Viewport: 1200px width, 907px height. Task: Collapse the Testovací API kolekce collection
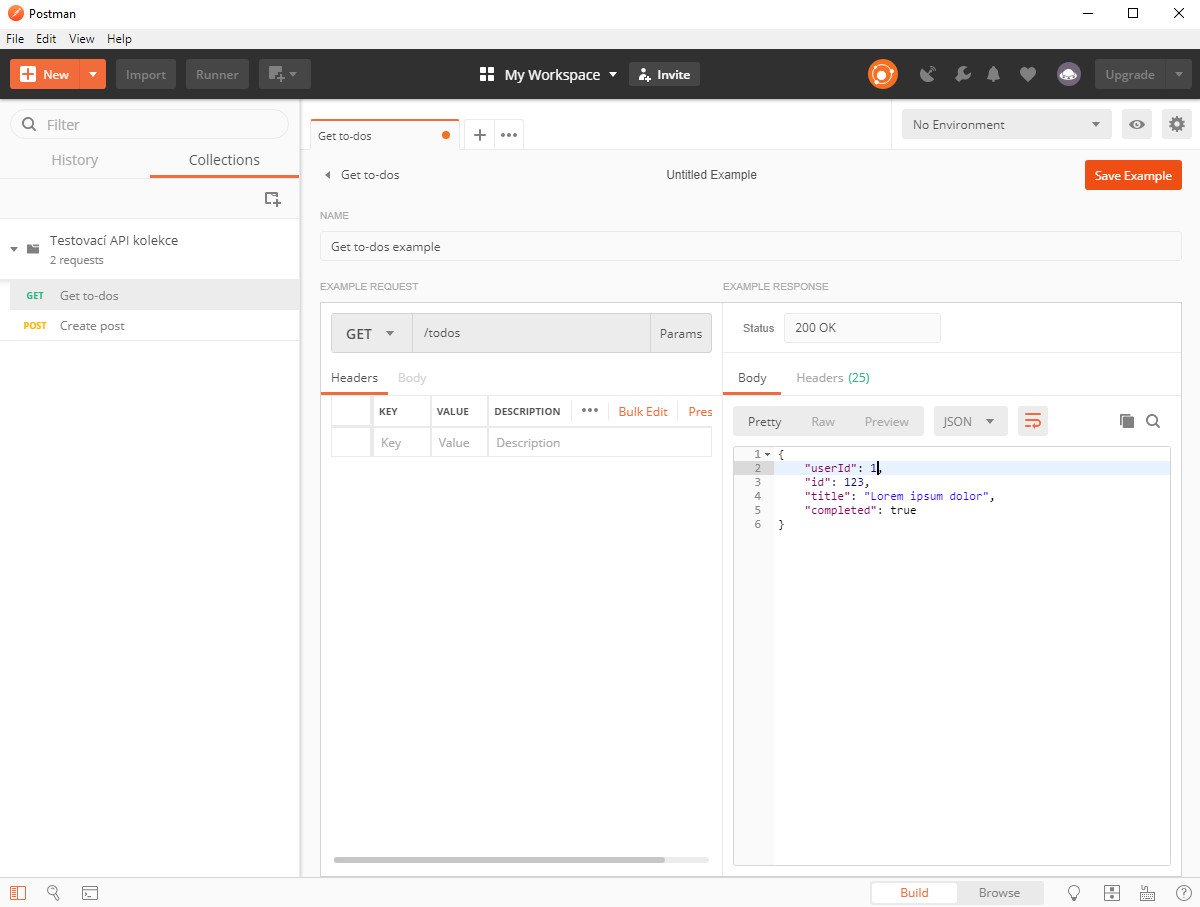[x=14, y=249]
